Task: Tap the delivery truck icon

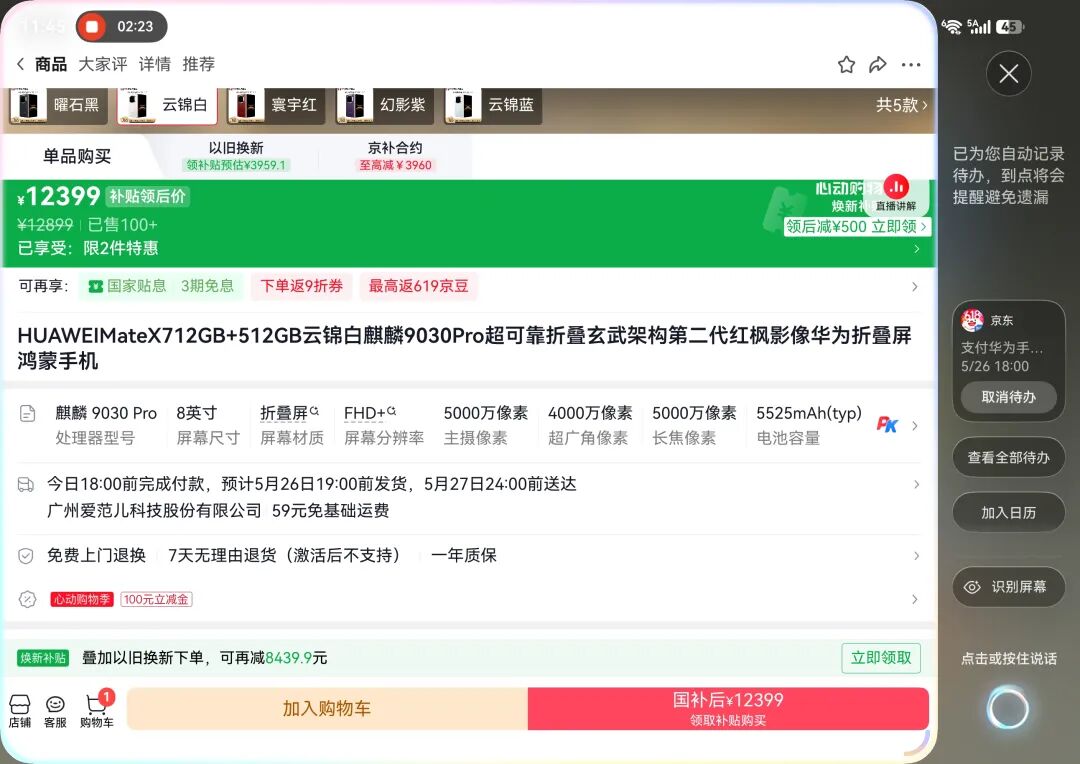Action: point(25,484)
